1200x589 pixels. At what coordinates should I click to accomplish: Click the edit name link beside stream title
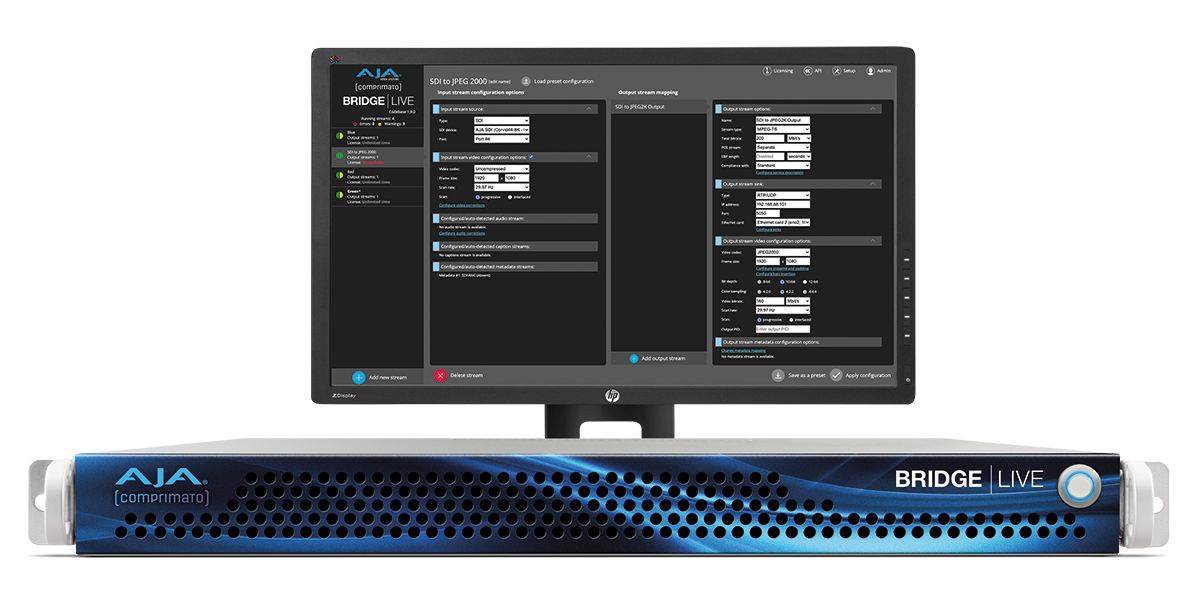pyautogui.click(x=500, y=82)
